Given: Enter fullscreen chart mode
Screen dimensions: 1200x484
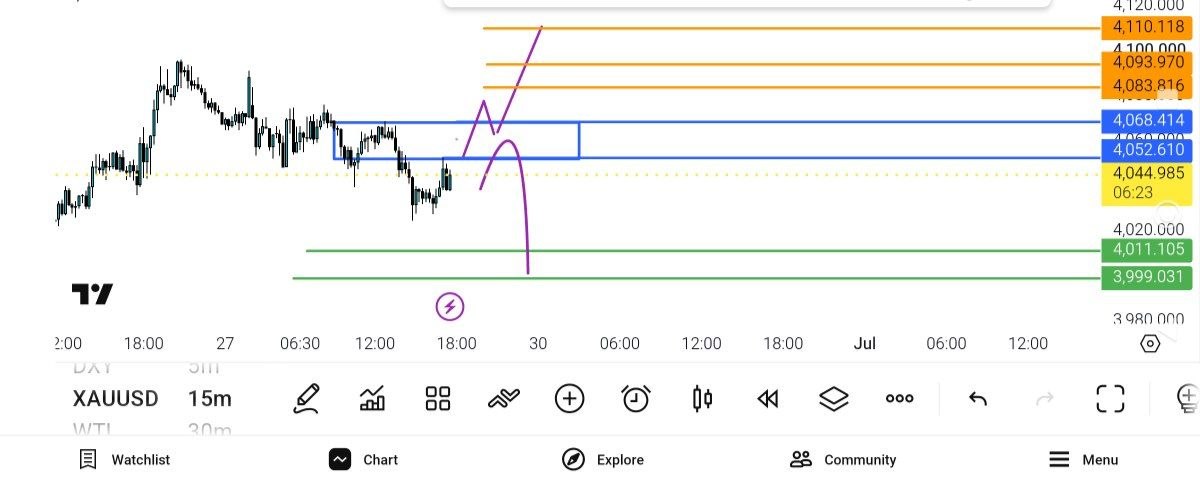Looking at the screenshot, I should (1110, 398).
